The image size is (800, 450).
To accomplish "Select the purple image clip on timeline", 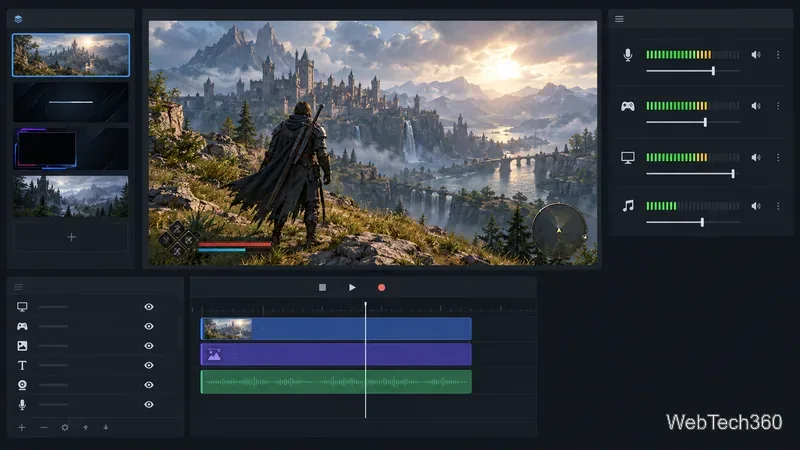I will tap(336, 355).
